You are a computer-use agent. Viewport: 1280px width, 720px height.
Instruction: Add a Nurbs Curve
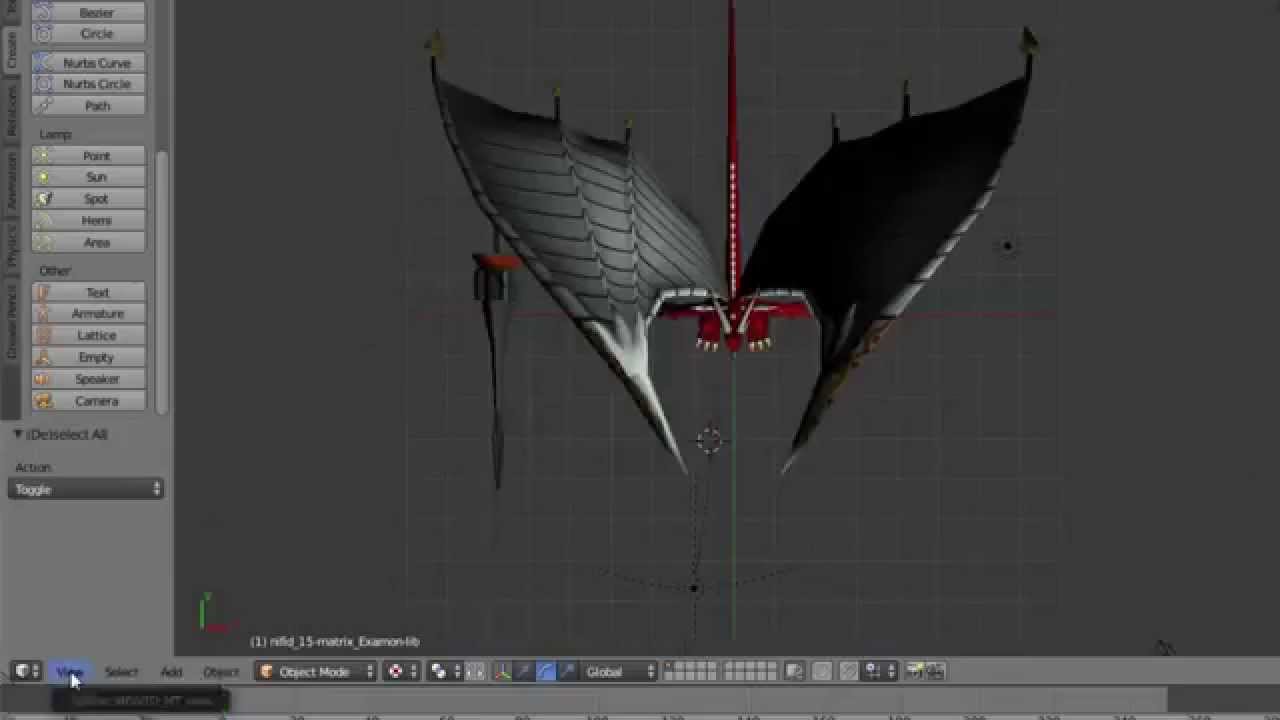[x=89, y=63]
